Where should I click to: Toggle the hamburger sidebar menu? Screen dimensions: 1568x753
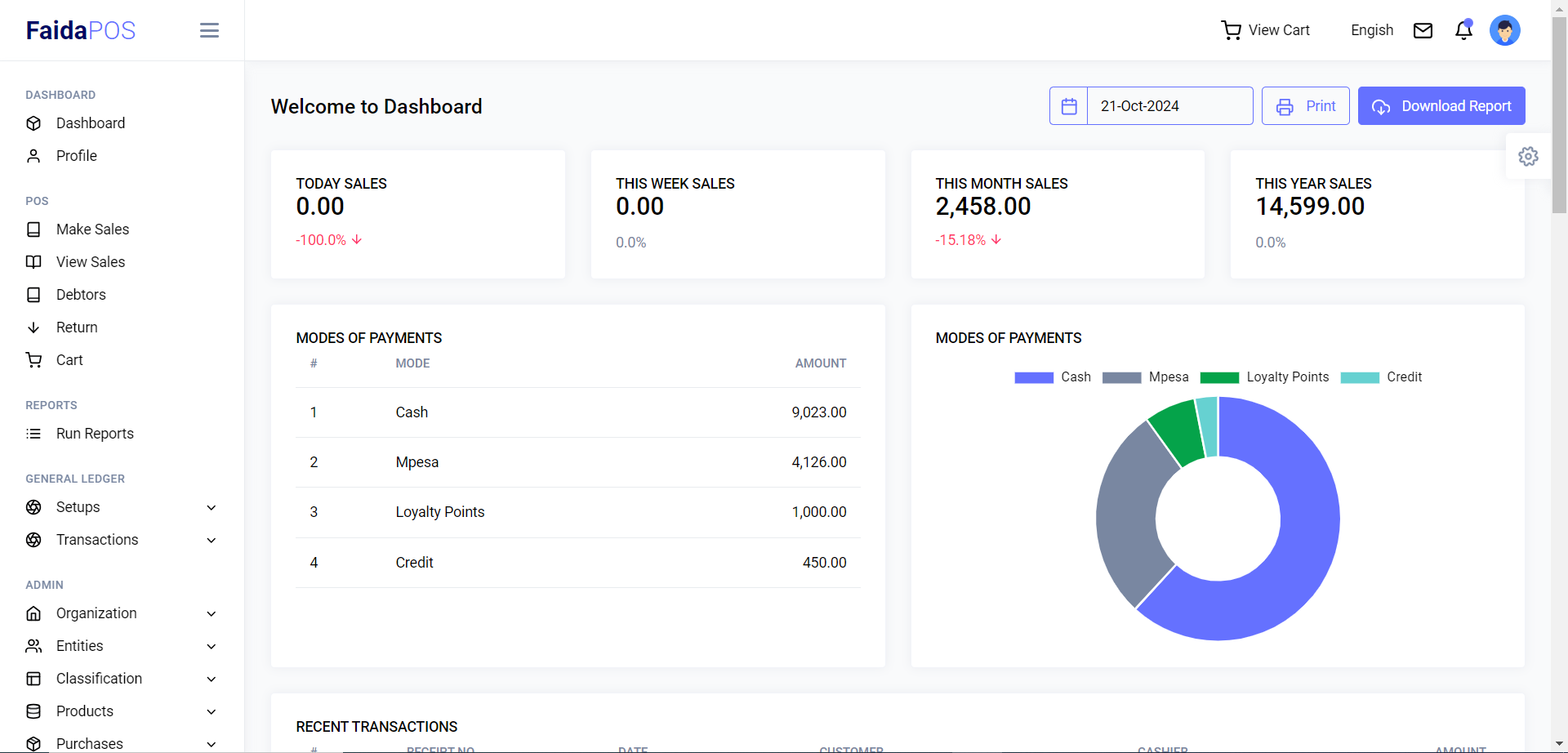209,30
